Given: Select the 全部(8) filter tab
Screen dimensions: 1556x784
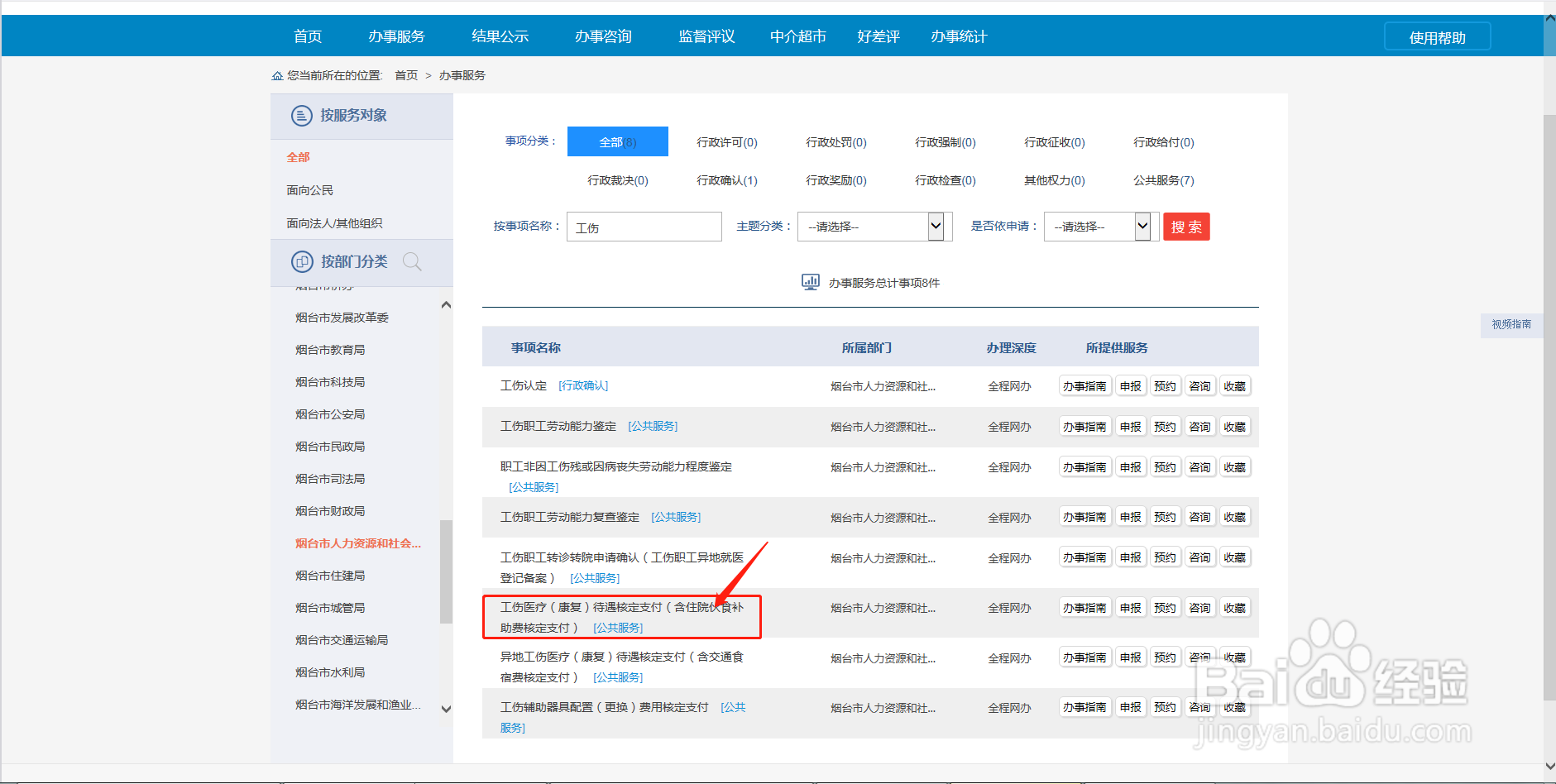Looking at the screenshot, I should [616, 141].
